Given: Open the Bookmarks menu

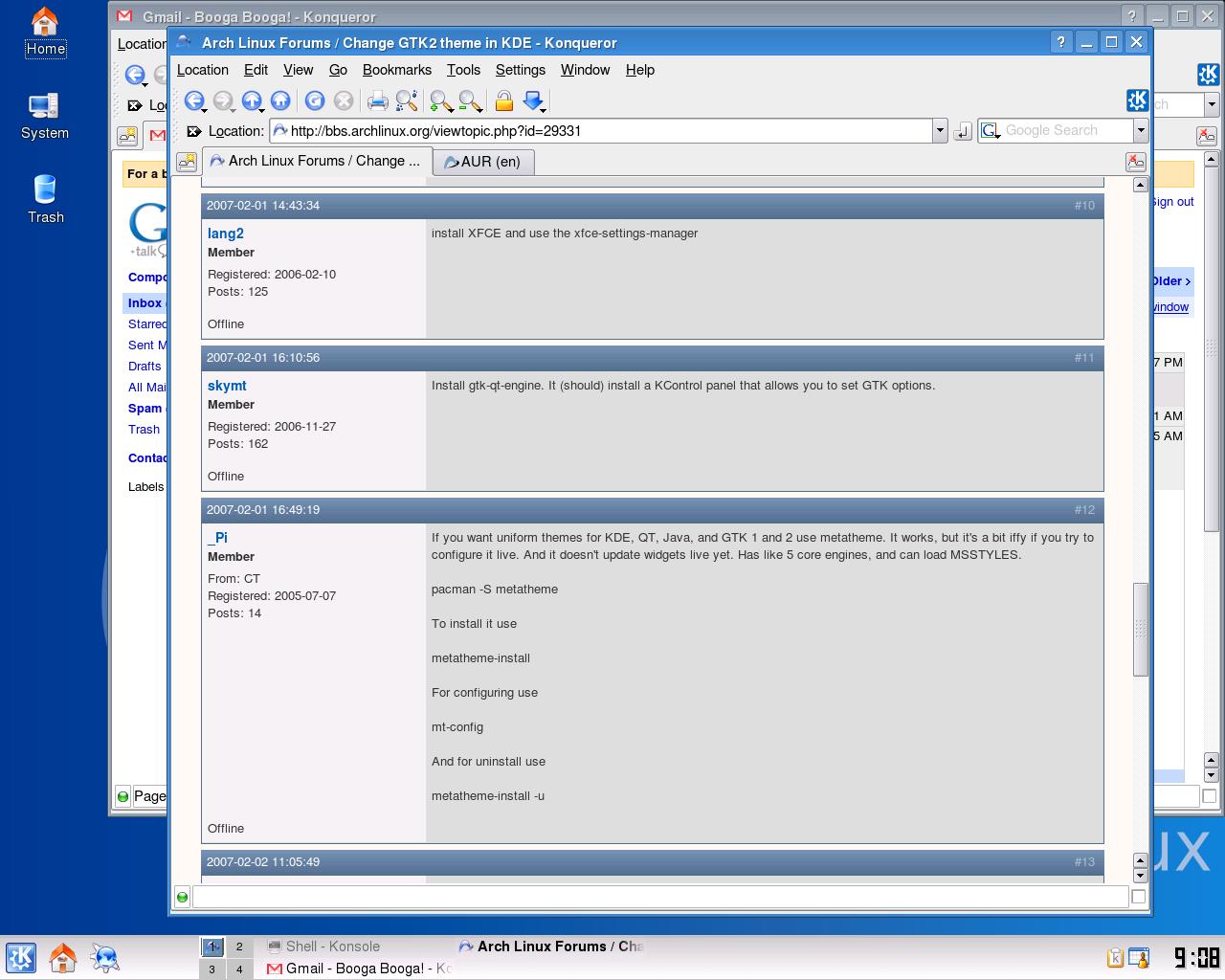Looking at the screenshot, I should coord(397,70).
